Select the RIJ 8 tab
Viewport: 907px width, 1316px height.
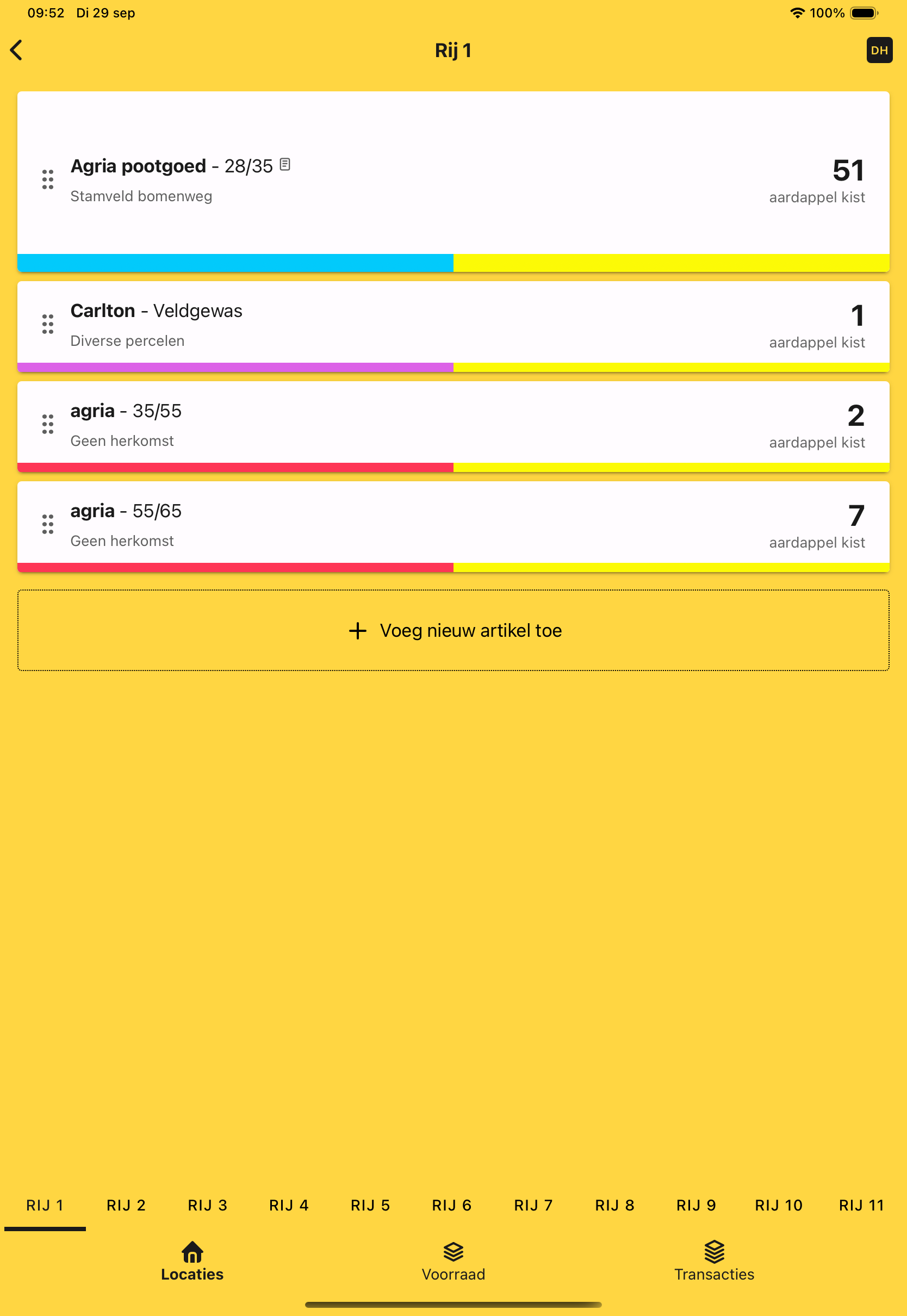pyautogui.click(x=615, y=1205)
